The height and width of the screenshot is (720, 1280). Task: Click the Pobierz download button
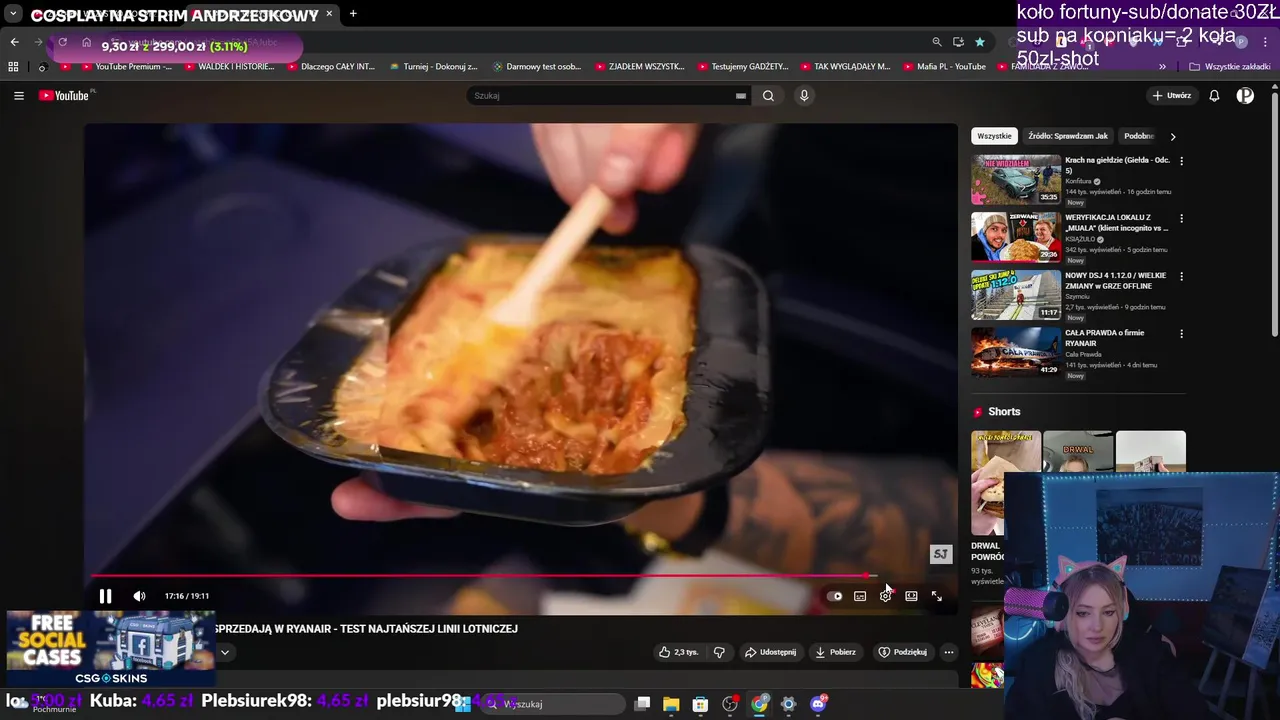click(x=836, y=652)
